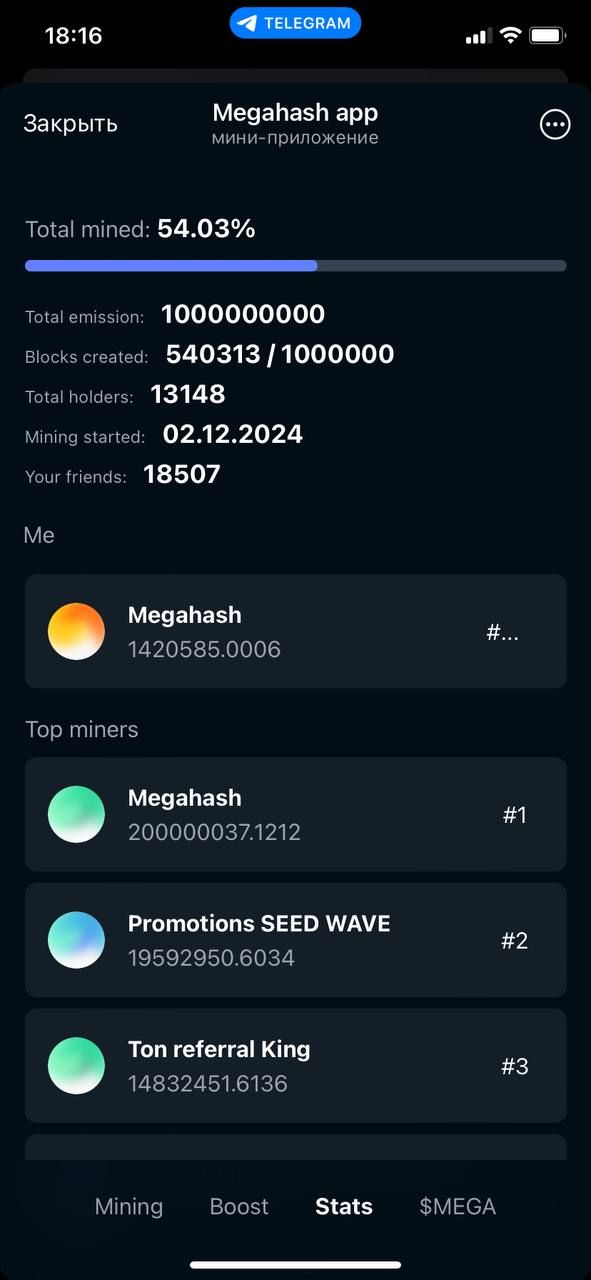591x1280 pixels.
Task: Open the #2 Promotions SEED WAVE card
Action: (x=296, y=940)
